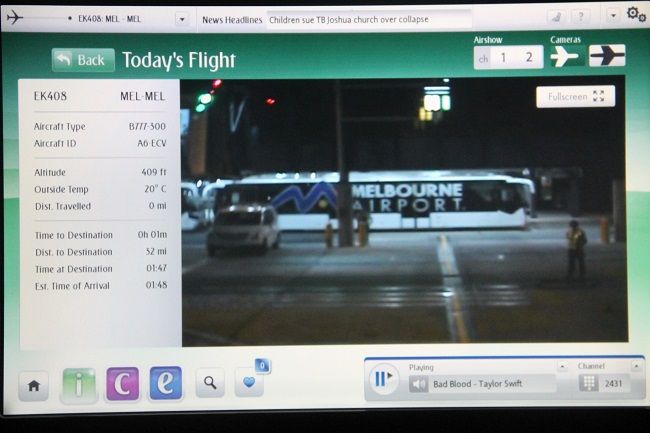Expand camera view with Fullscreen button
The width and height of the screenshot is (650, 433).
tap(575, 97)
